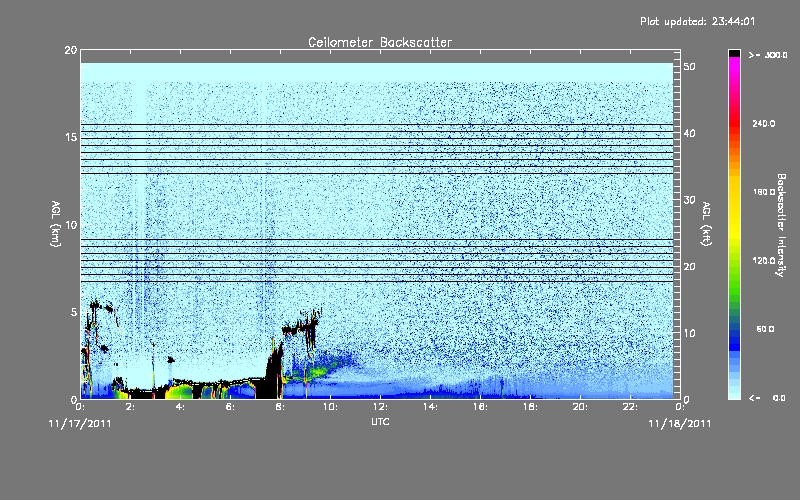The height and width of the screenshot is (500, 800).
Task: Click the "40" tick on kft axis
Action: pyautogui.click(x=690, y=133)
